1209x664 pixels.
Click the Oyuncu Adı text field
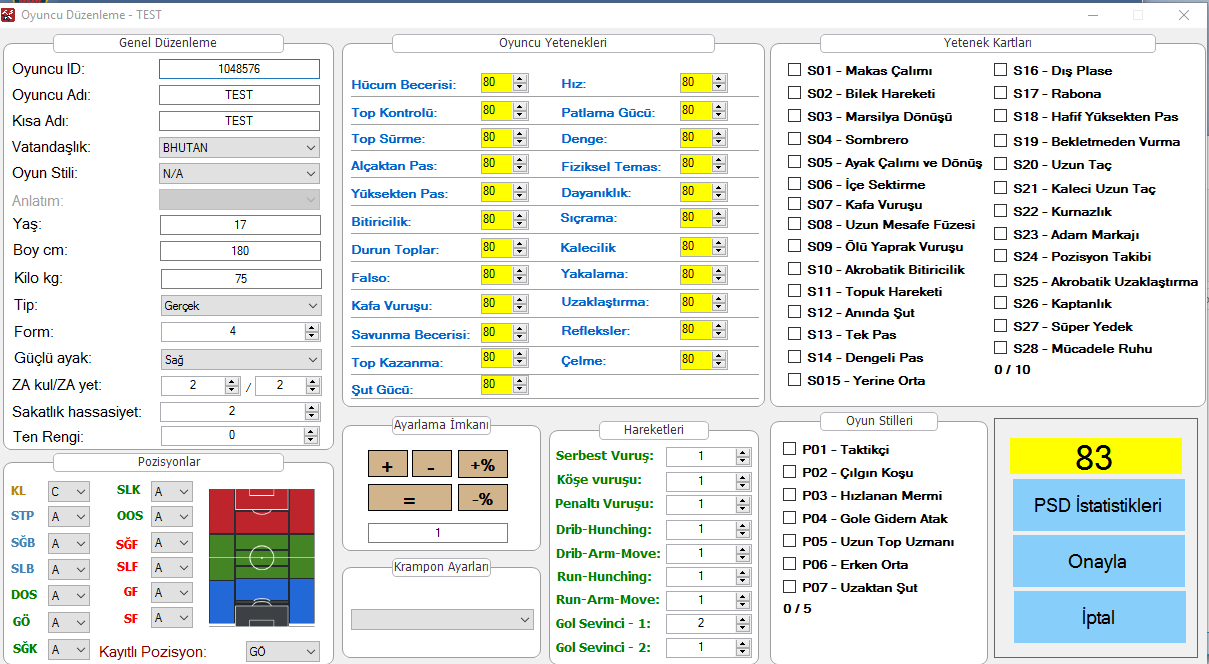pyautogui.click(x=240, y=95)
